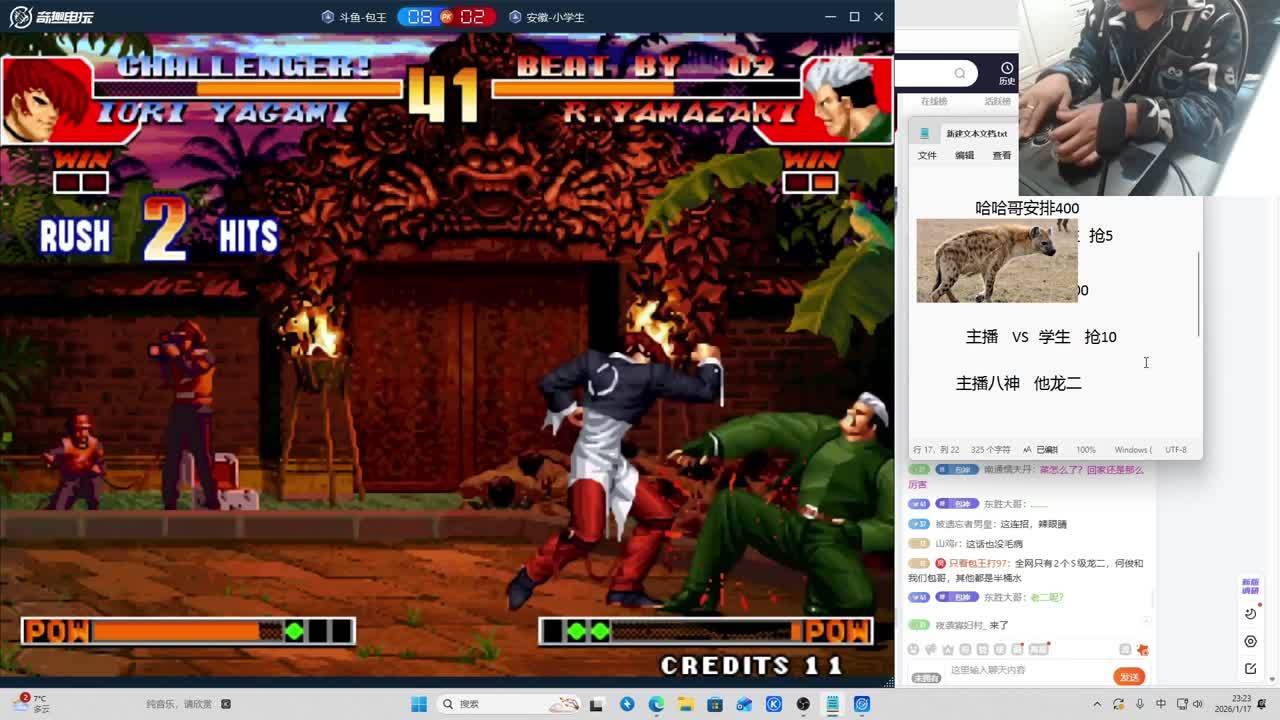This screenshot has width=1280, height=720.
Task: Open the hexagon settings icon in the side panel
Action: [1250, 641]
